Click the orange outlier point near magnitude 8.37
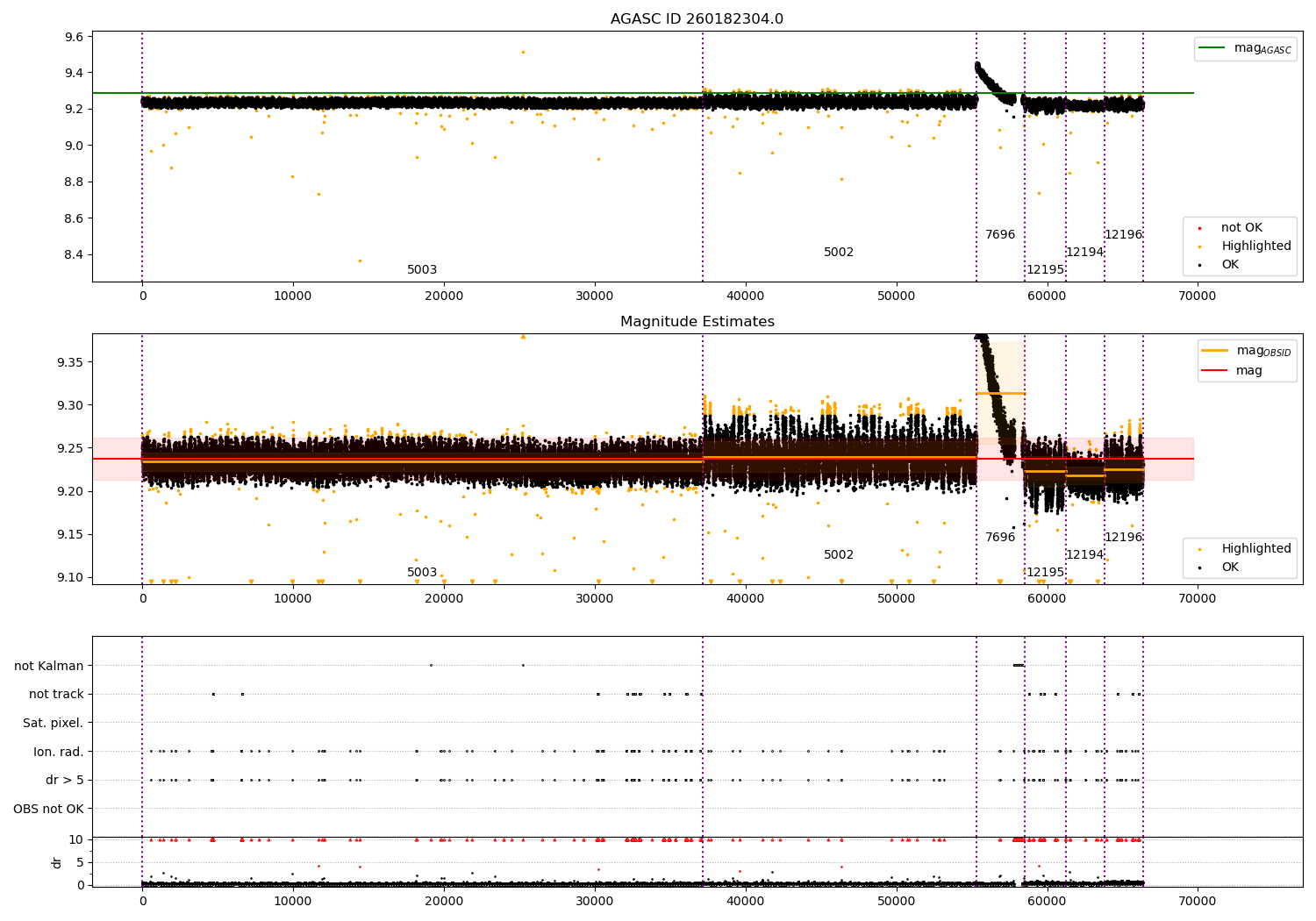Viewport: 1316px width, 921px height. (359, 261)
